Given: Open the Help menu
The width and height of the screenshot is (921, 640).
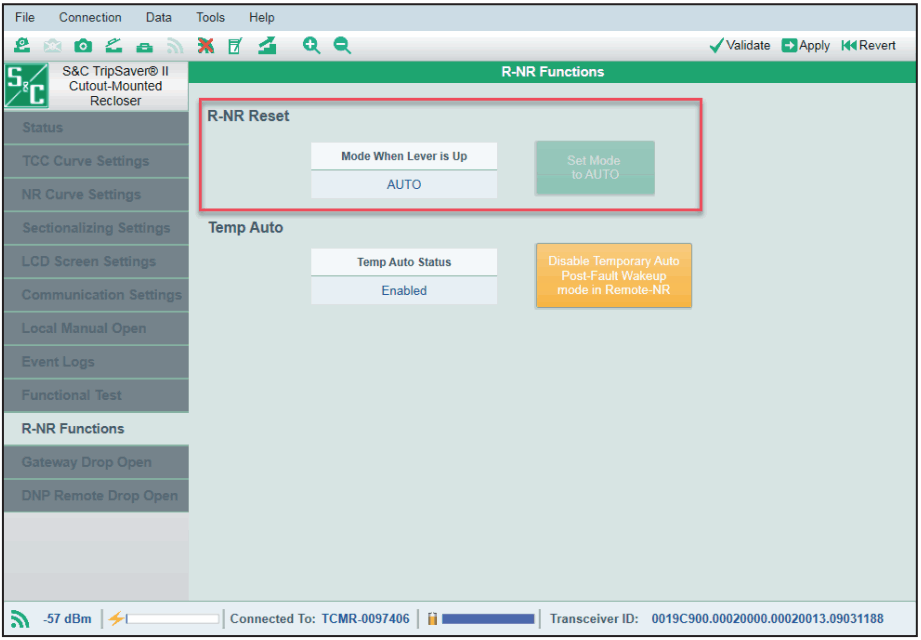Looking at the screenshot, I should click(261, 18).
